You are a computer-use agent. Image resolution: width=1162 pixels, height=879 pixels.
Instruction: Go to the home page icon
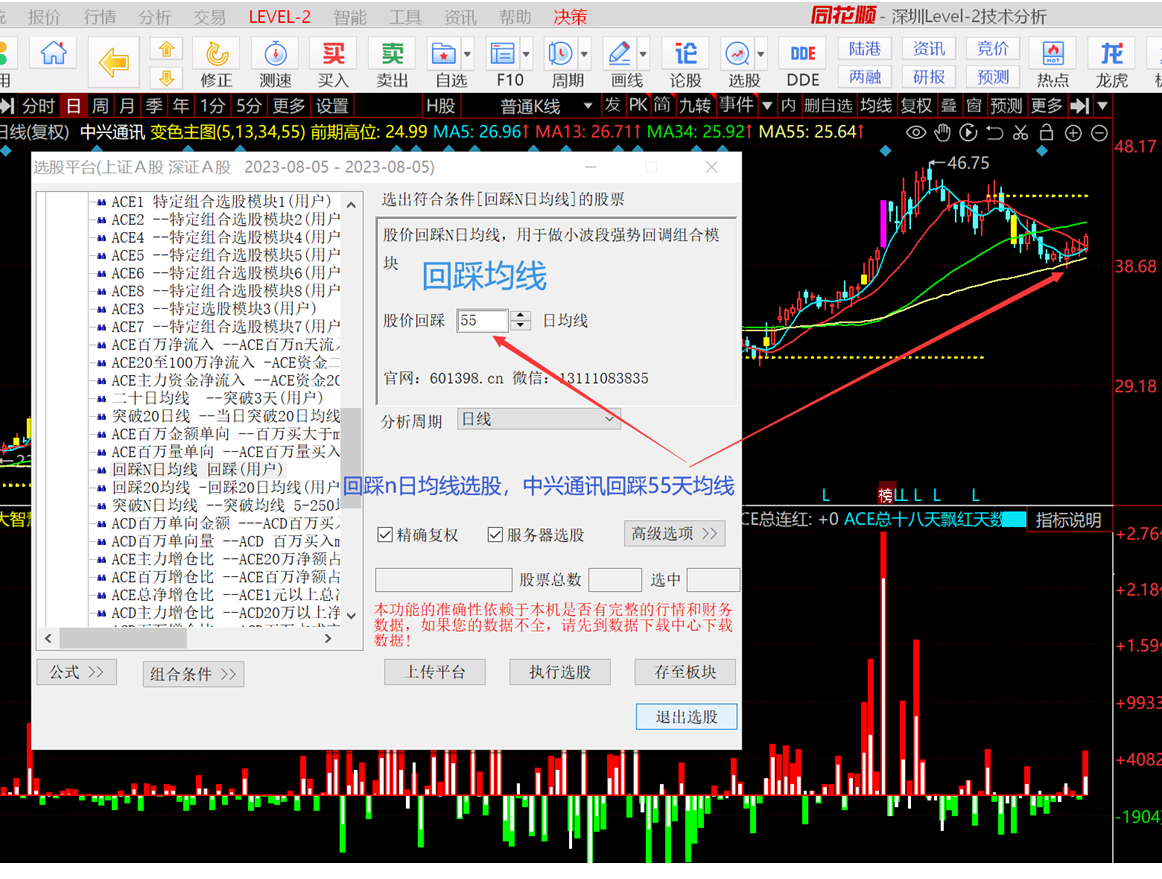(53, 54)
